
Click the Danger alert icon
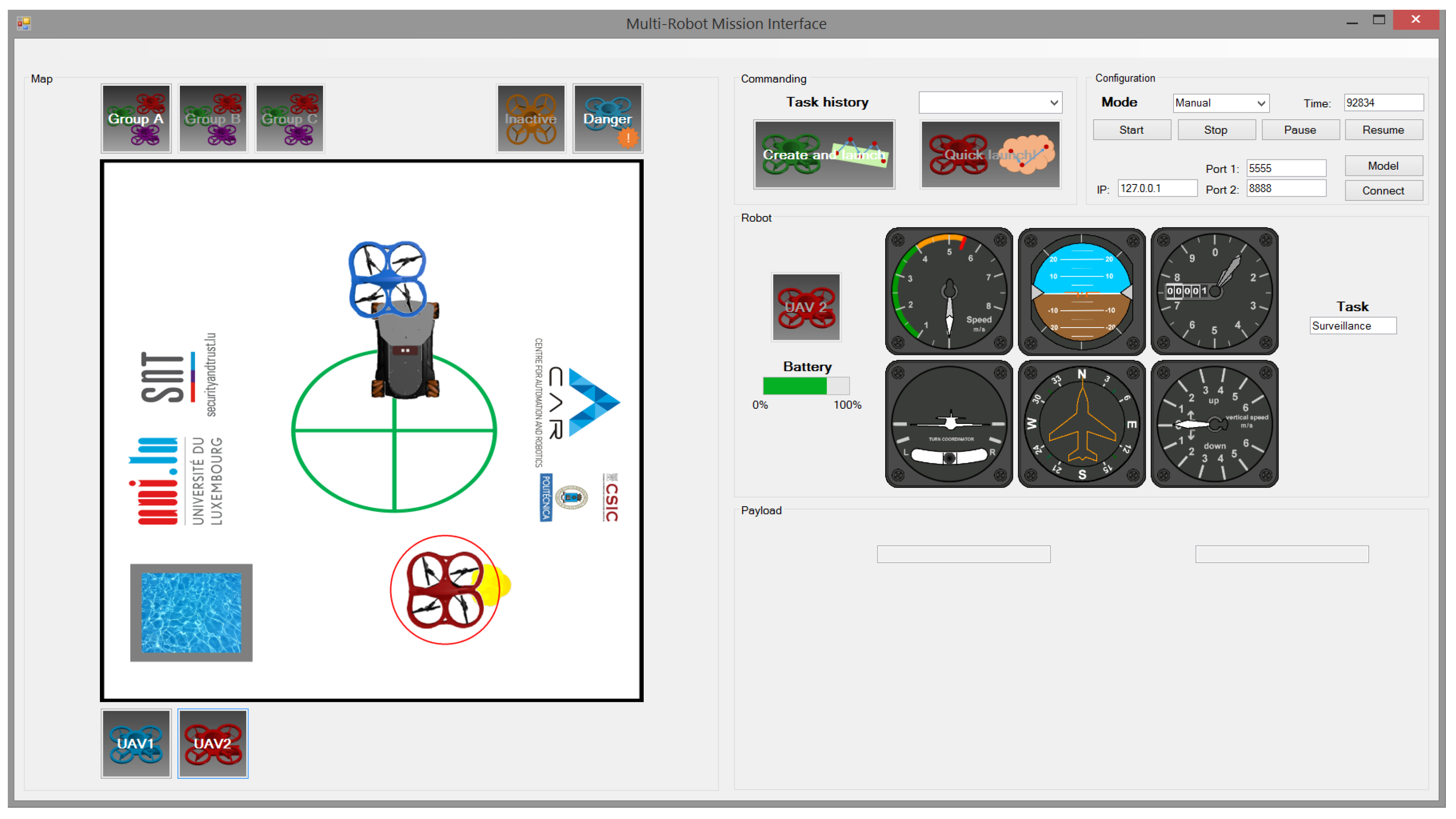tap(607, 119)
